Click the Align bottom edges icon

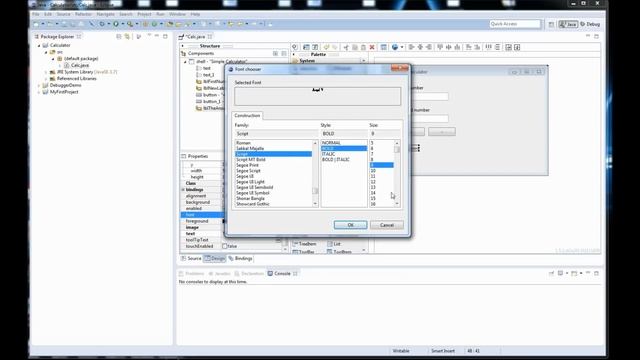[457, 47]
